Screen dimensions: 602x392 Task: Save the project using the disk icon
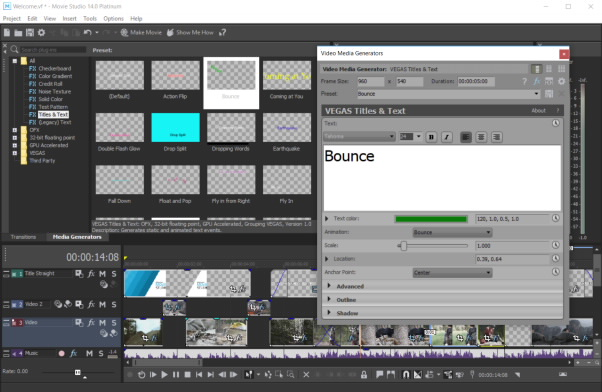click(x=30, y=33)
